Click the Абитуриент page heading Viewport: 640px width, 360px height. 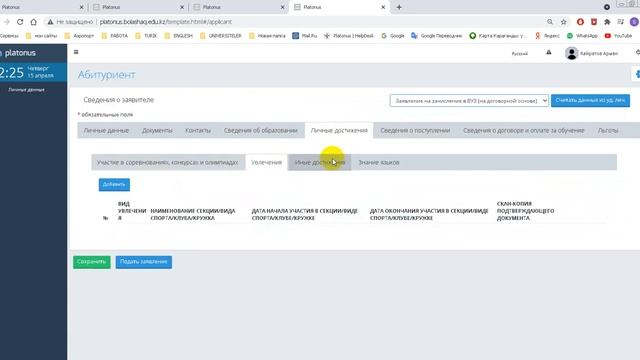click(107, 75)
